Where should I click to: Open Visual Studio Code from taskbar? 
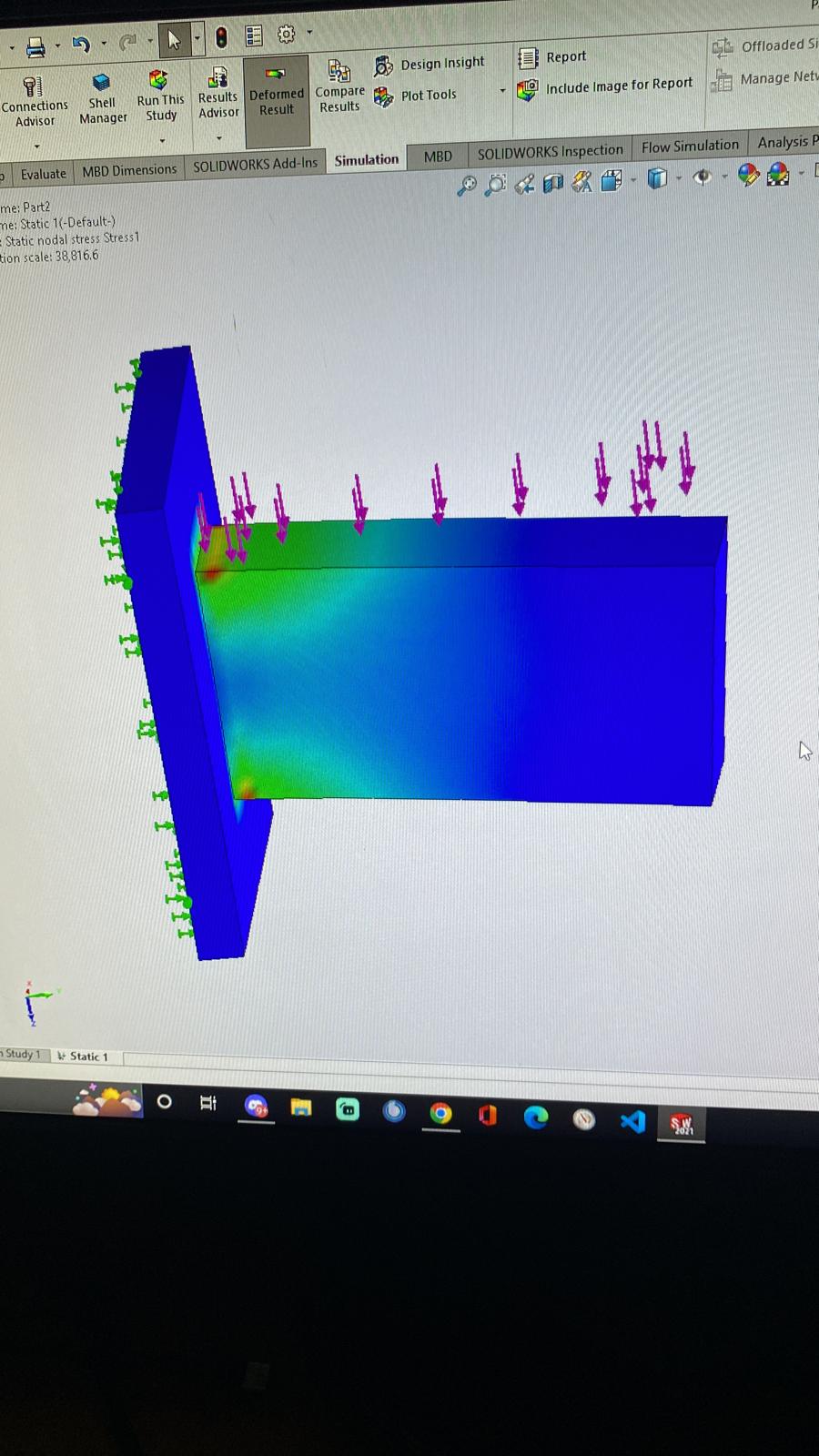(632, 1121)
